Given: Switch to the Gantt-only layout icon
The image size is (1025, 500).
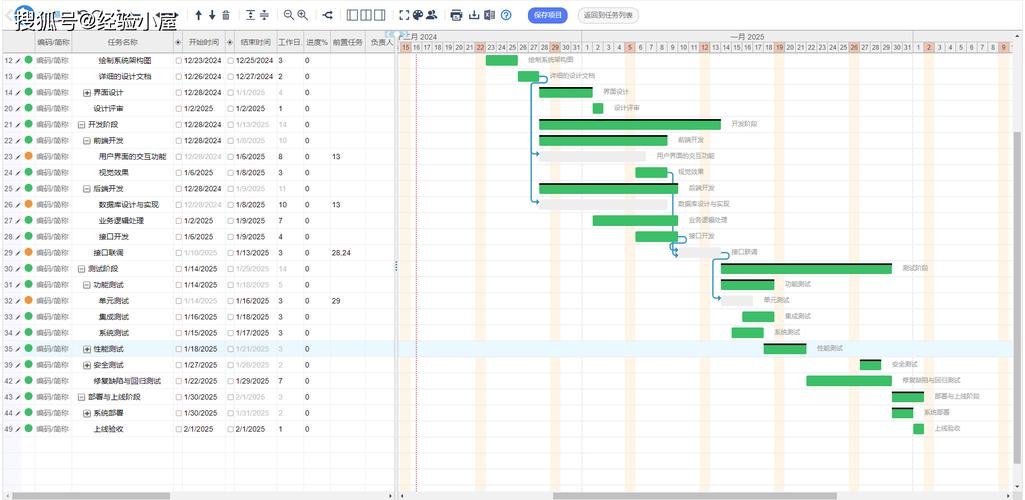Looking at the screenshot, I should coord(379,15).
